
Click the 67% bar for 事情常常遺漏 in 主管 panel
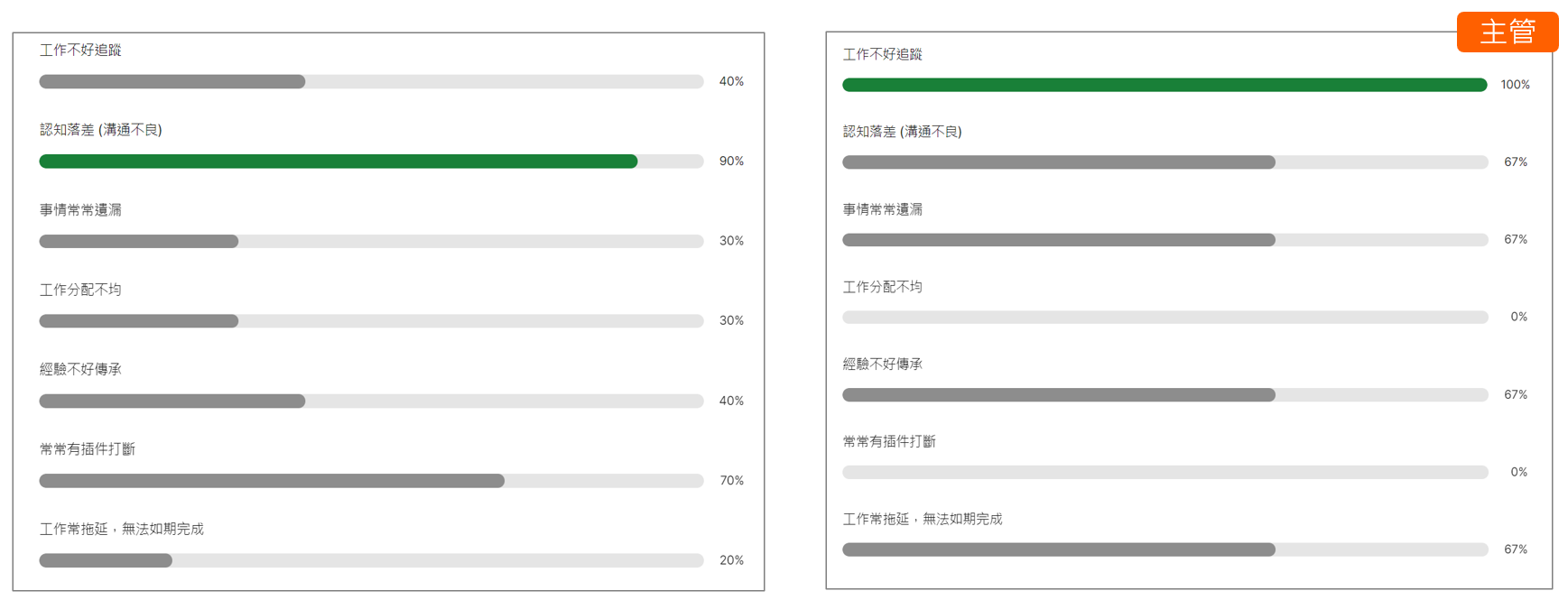tap(1058, 240)
